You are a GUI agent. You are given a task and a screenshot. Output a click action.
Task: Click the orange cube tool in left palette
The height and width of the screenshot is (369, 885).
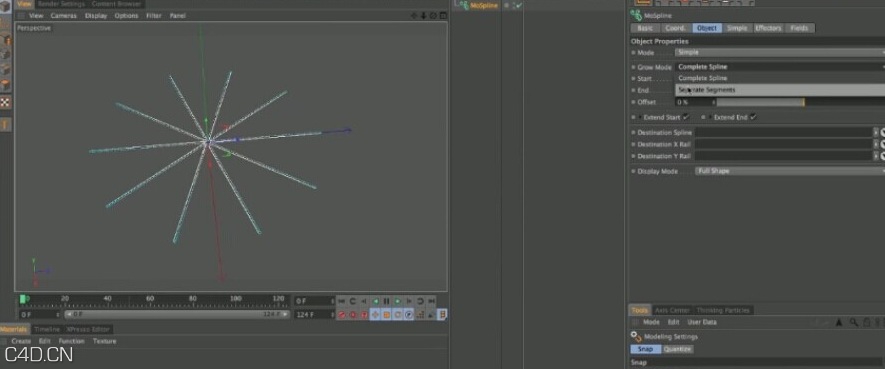(x=5, y=86)
